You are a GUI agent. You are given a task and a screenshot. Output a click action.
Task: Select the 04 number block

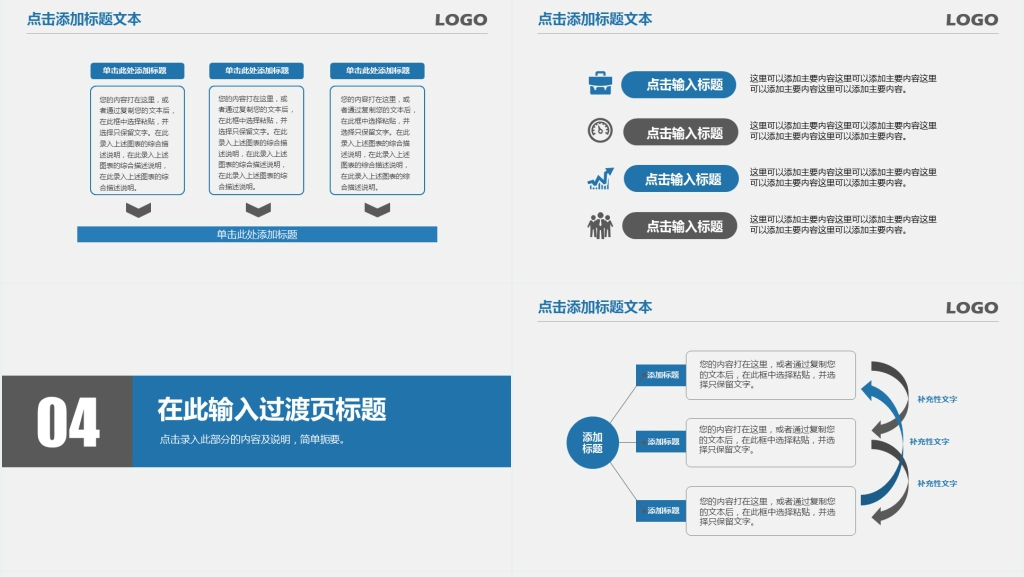(67, 421)
